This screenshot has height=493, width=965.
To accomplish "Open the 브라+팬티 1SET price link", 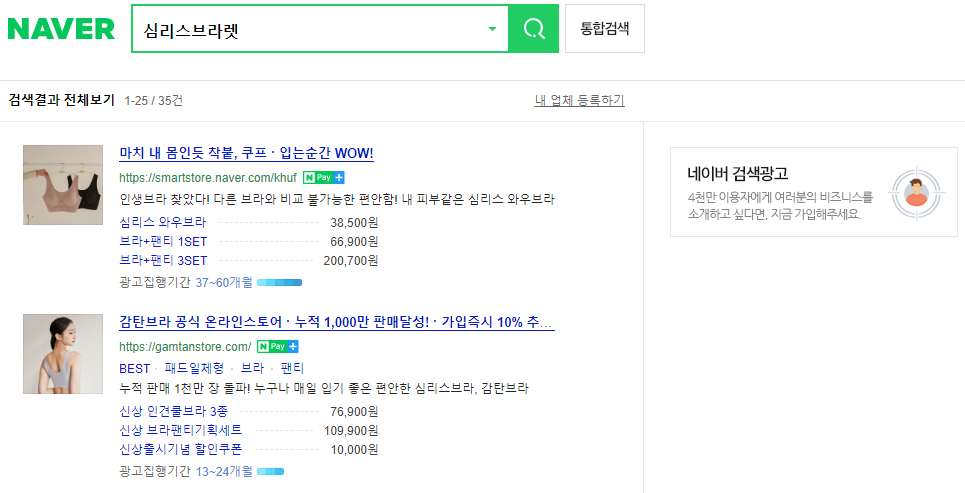I will [163, 241].
